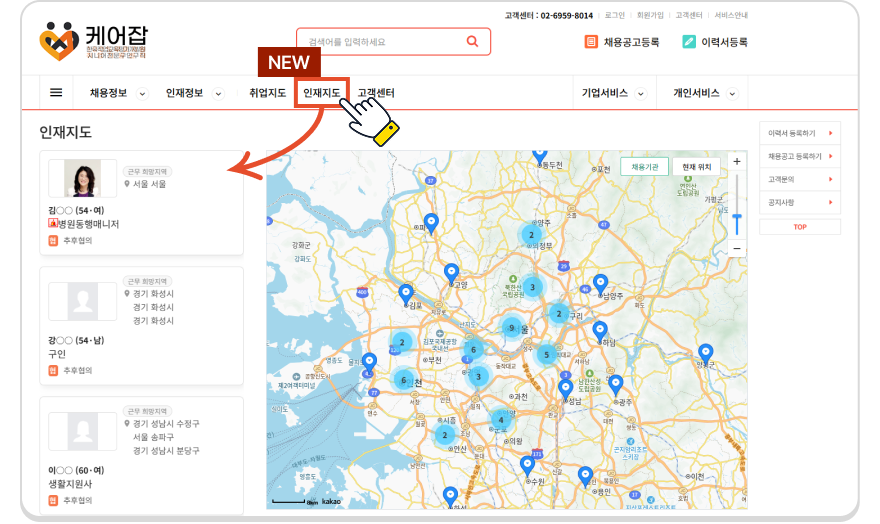Click map pin at 광주
The height and width of the screenshot is (524, 880).
616,385
